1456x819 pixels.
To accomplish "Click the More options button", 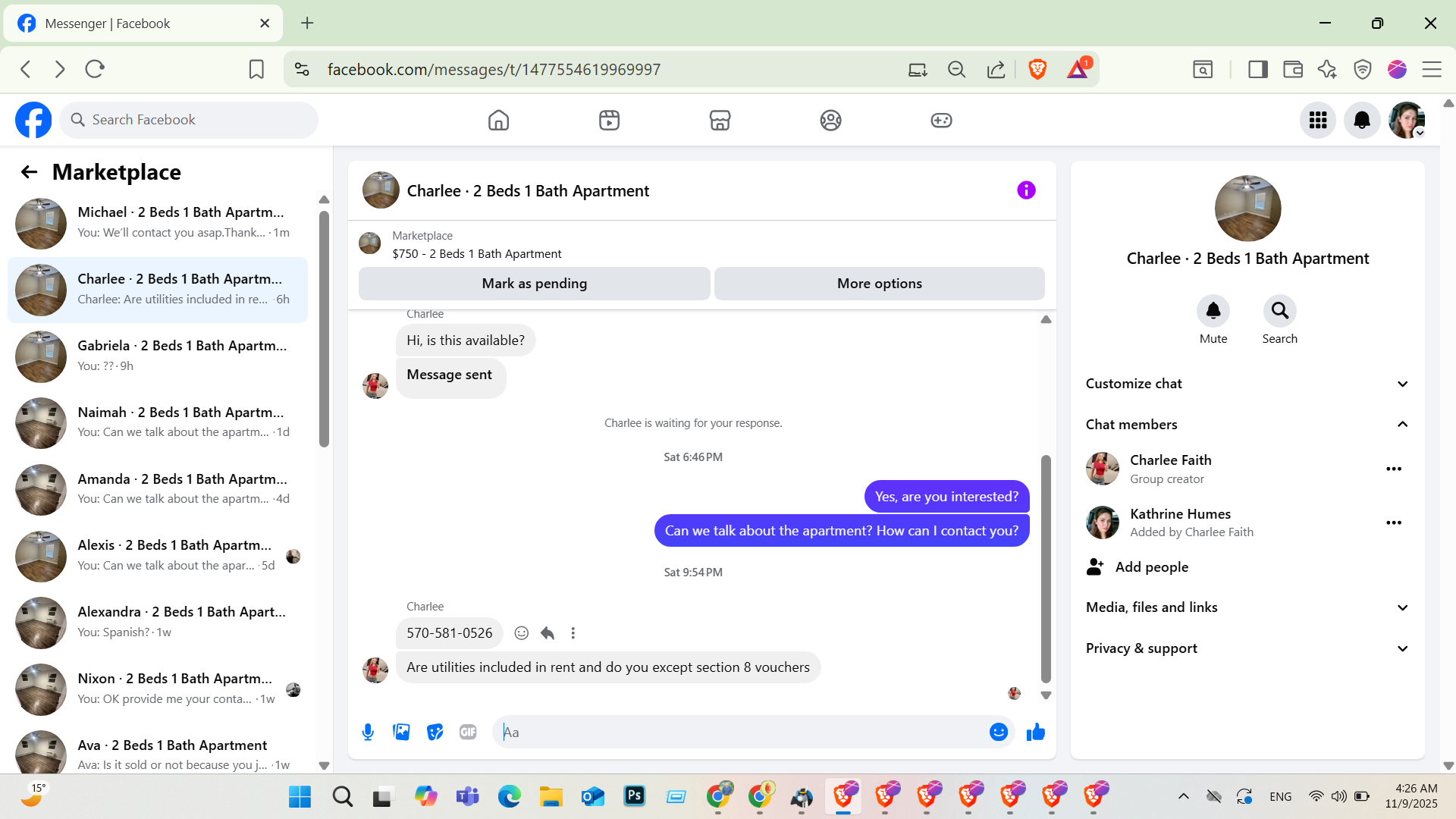I will (x=879, y=284).
